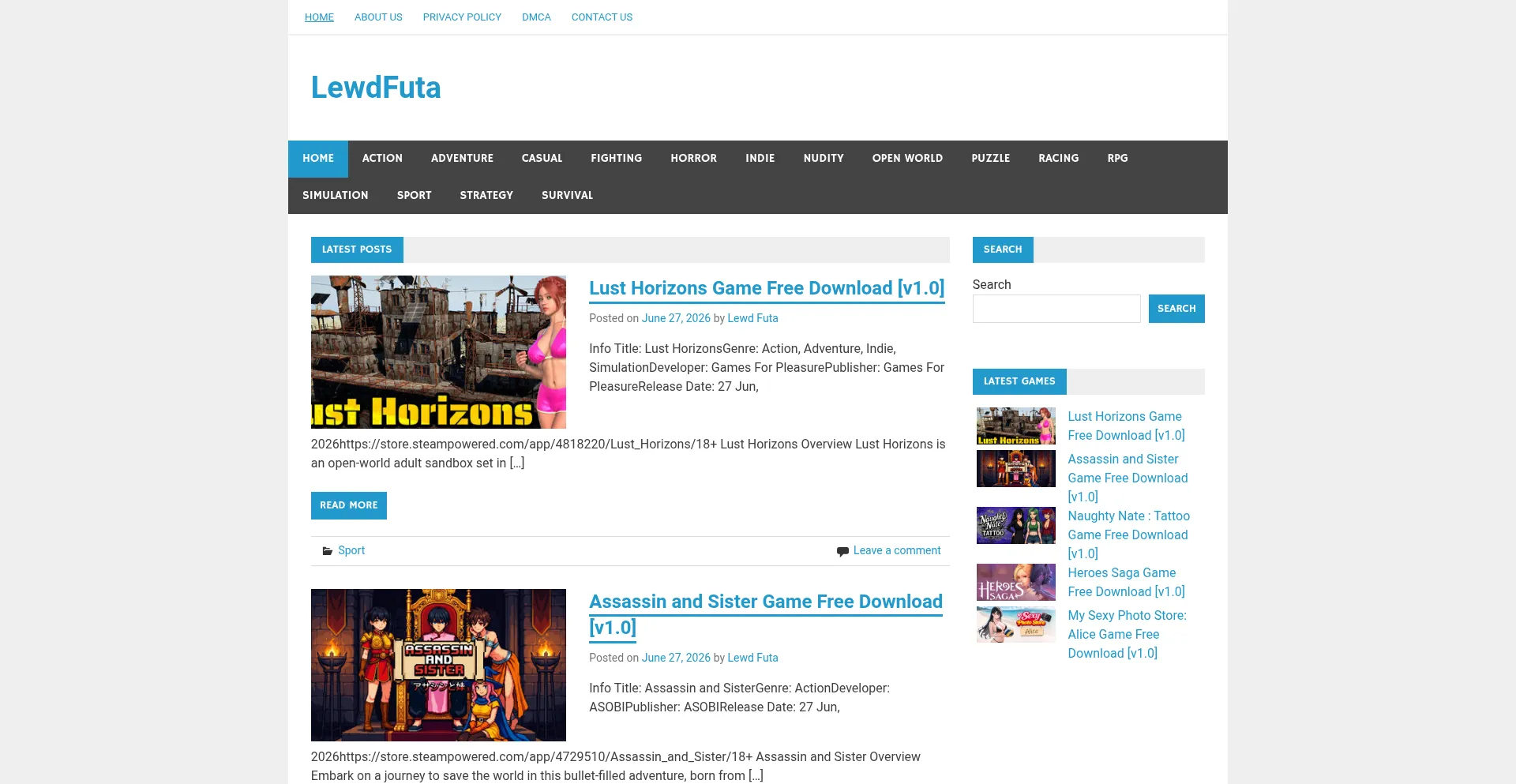Click Read More for Lust Horizons
This screenshot has height=784, width=1516.
point(349,505)
